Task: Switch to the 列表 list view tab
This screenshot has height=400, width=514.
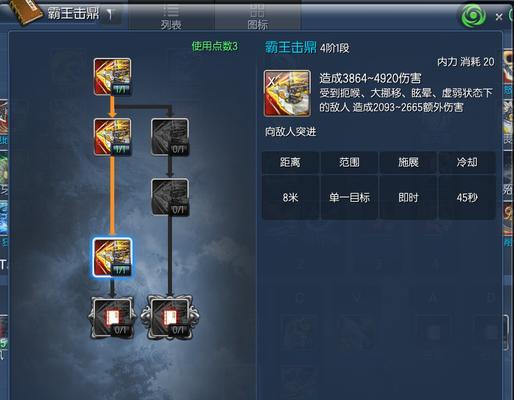Action: pos(171,16)
